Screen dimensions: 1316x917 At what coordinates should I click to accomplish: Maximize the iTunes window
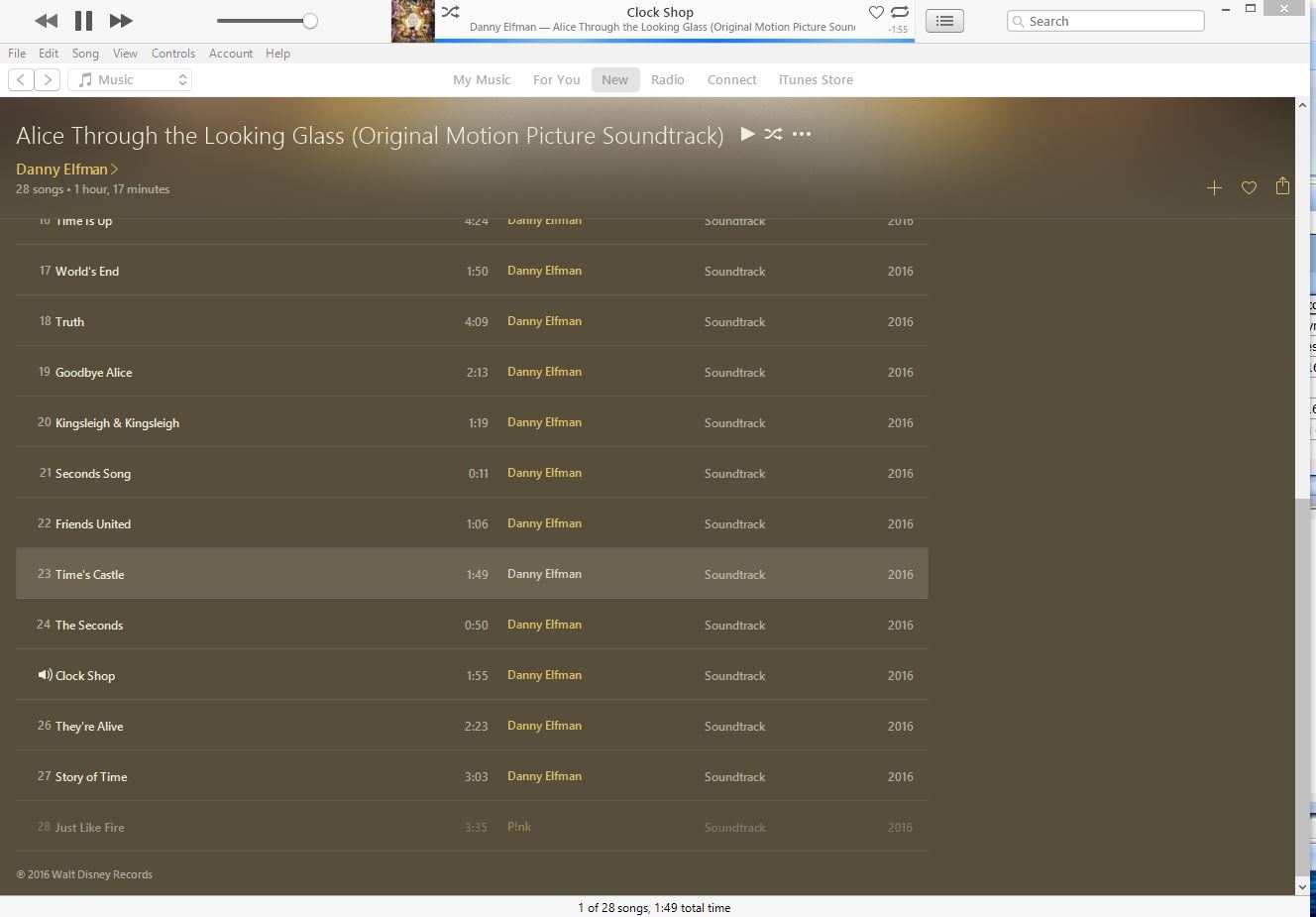(x=1251, y=9)
